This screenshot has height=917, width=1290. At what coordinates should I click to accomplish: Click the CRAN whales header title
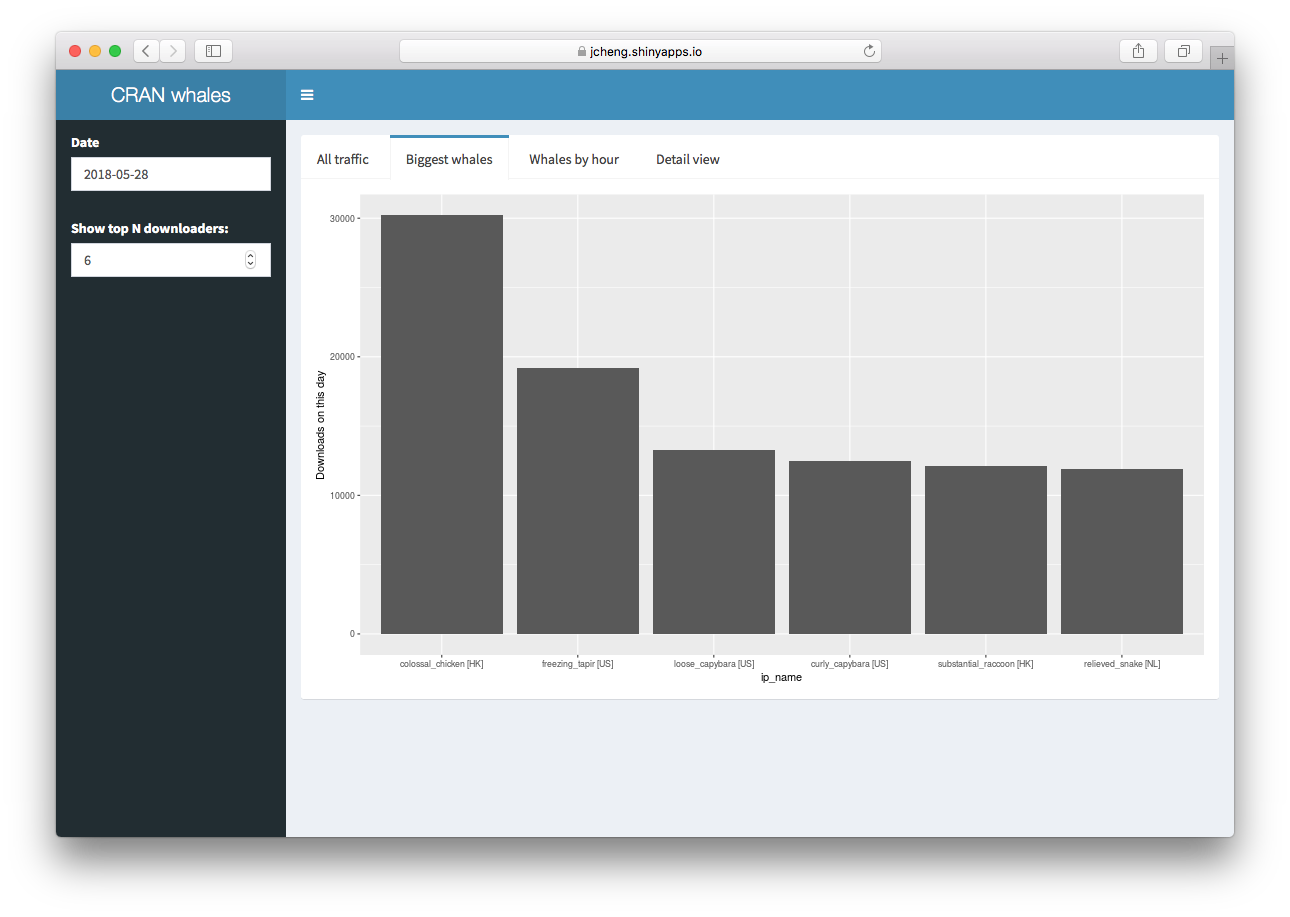pos(171,95)
